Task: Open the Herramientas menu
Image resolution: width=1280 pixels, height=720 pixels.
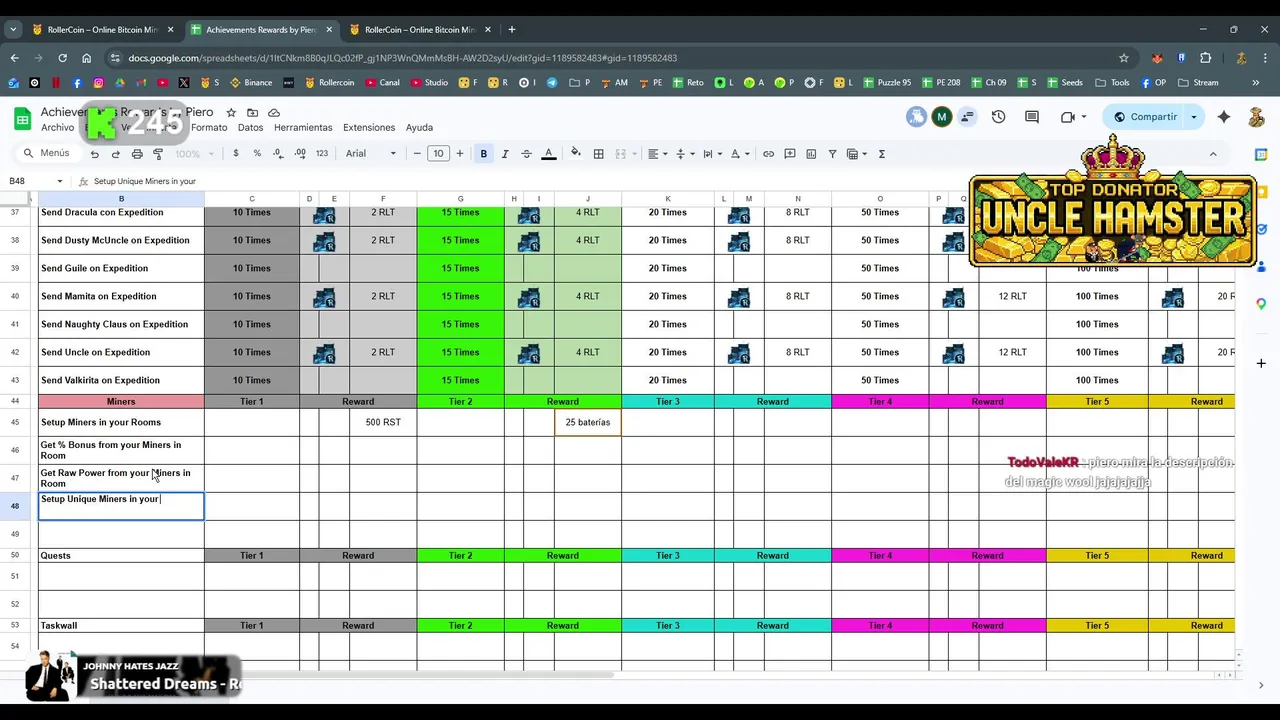Action: coord(303,128)
